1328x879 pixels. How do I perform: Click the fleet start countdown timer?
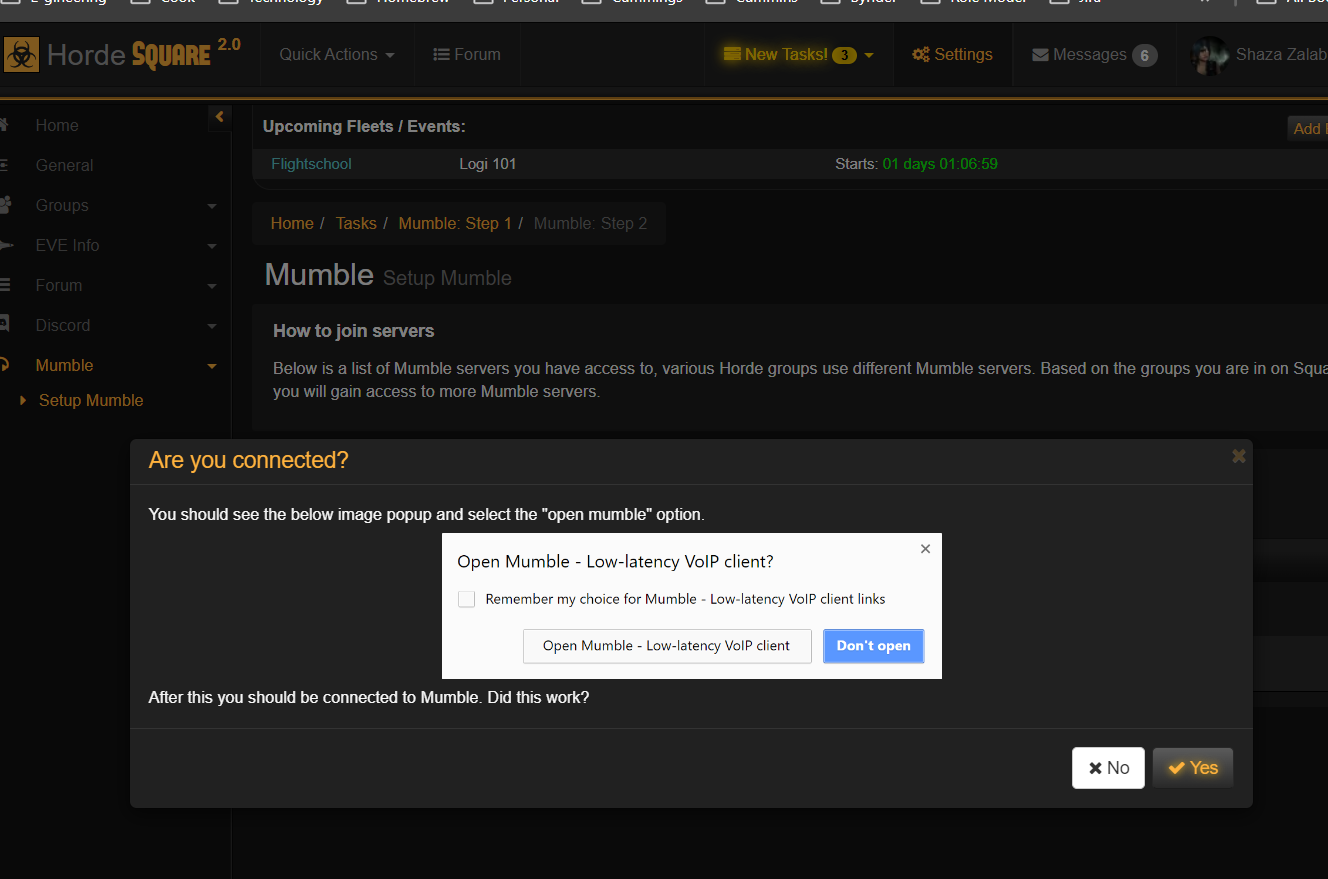click(x=940, y=164)
